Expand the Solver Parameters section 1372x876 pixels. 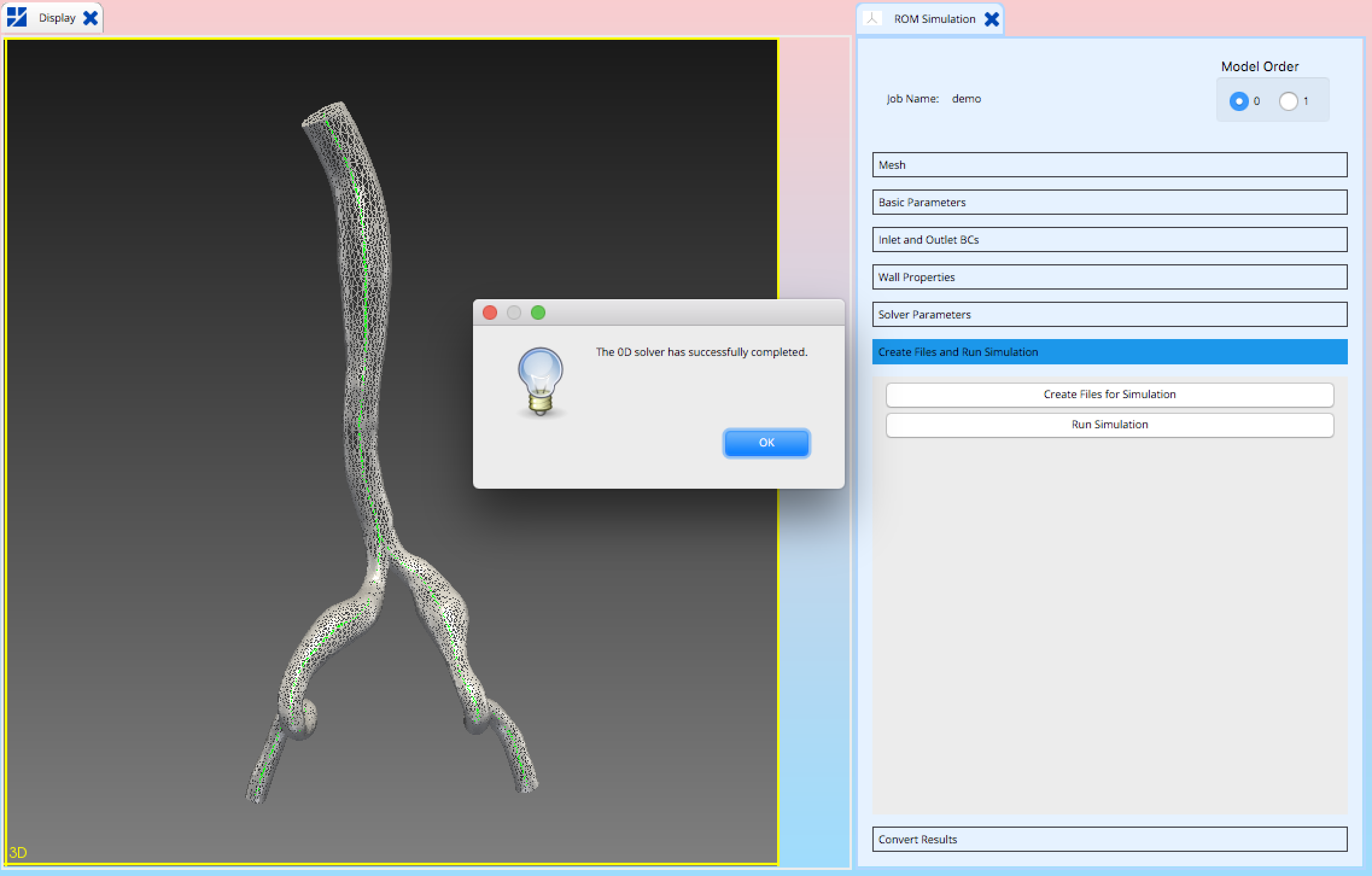1110,314
